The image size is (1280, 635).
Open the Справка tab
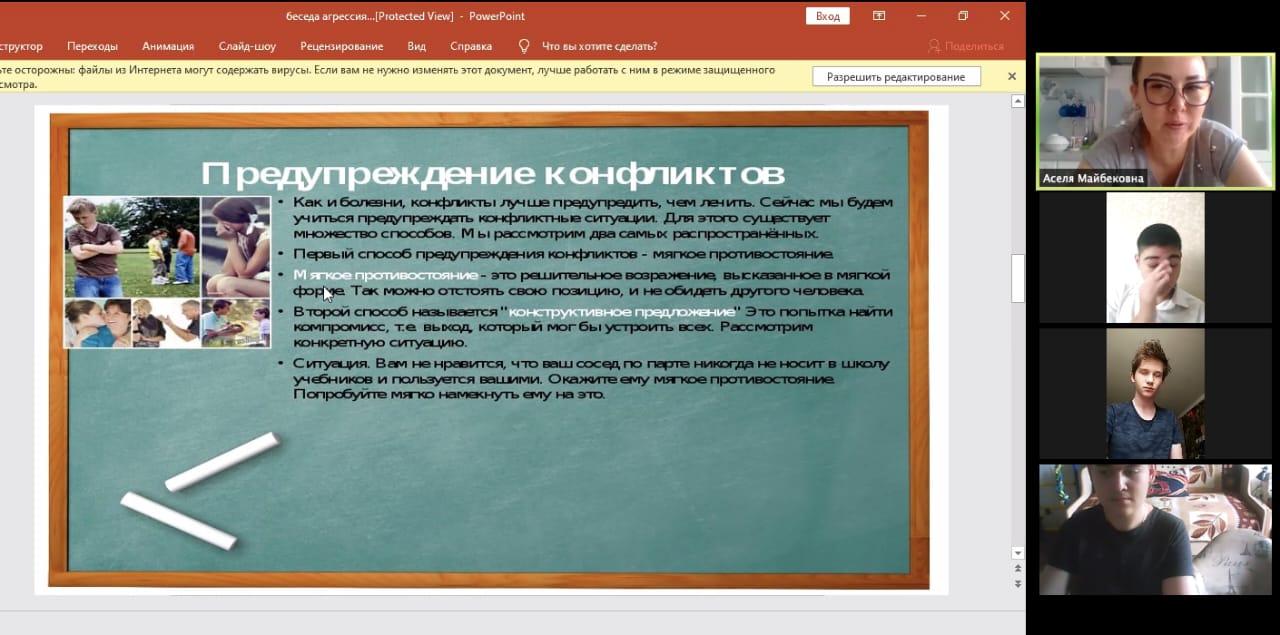pyautogui.click(x=471, y=46)
